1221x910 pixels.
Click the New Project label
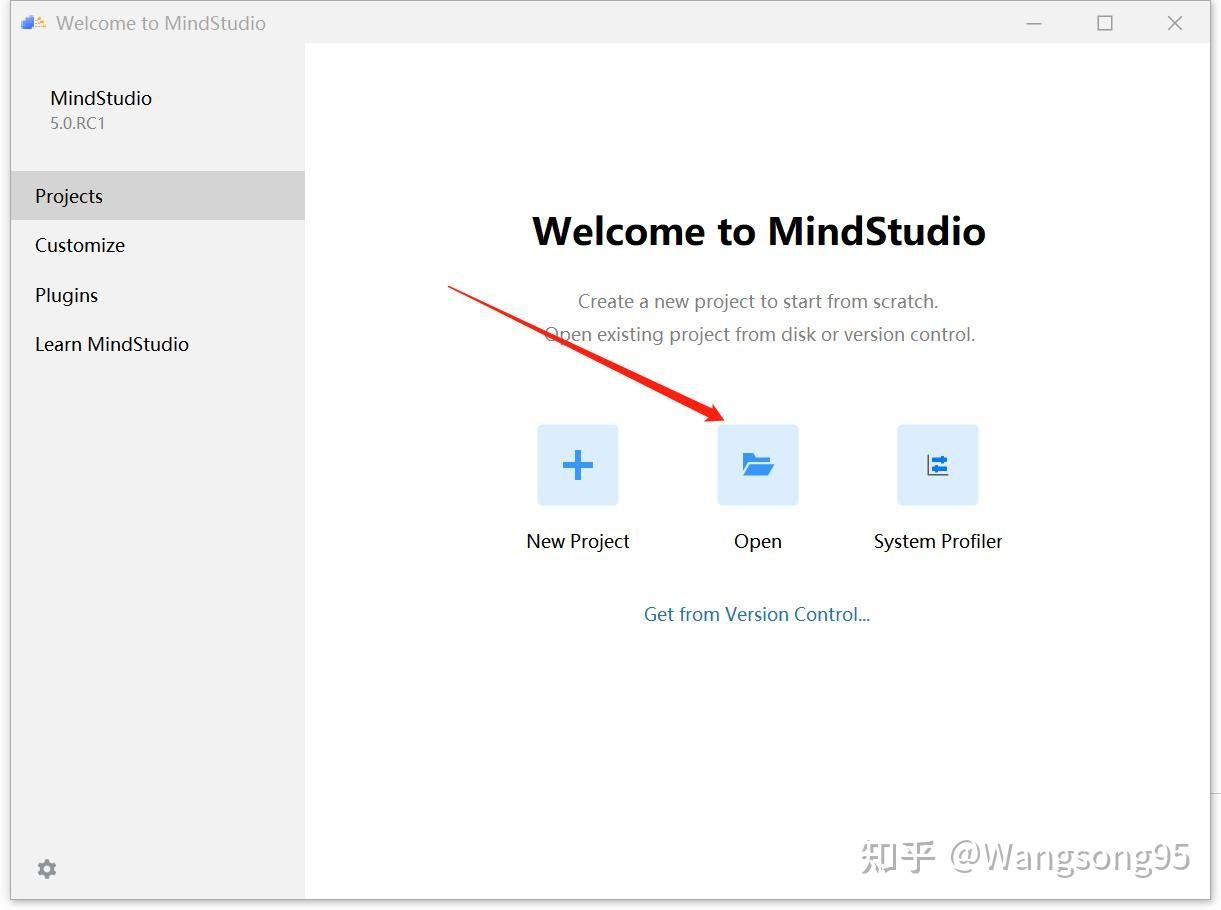click(x=577, y=540)
